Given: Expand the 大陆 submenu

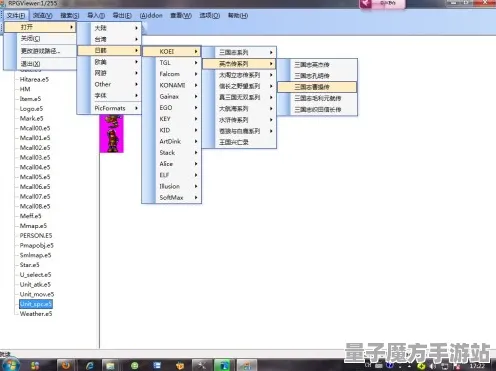Looking at the screenshot, I should tap(109, 28).
